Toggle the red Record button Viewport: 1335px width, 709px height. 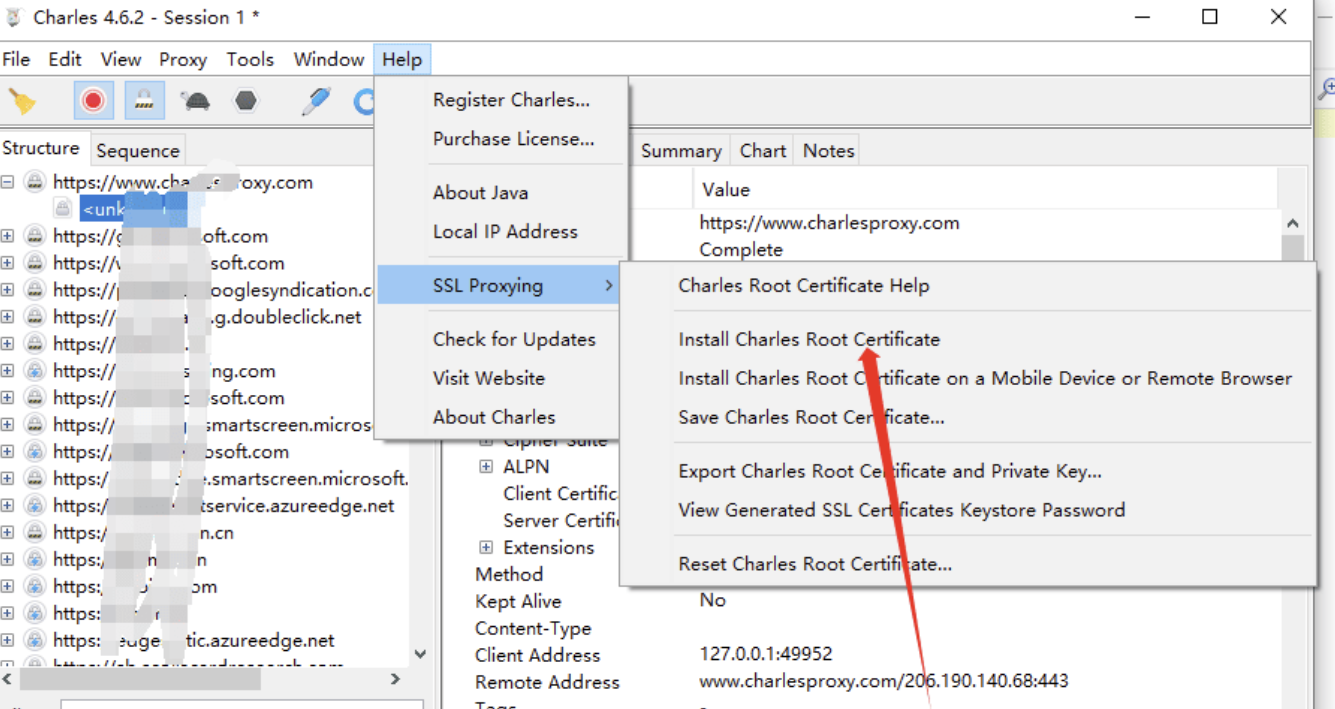(93, 101)
